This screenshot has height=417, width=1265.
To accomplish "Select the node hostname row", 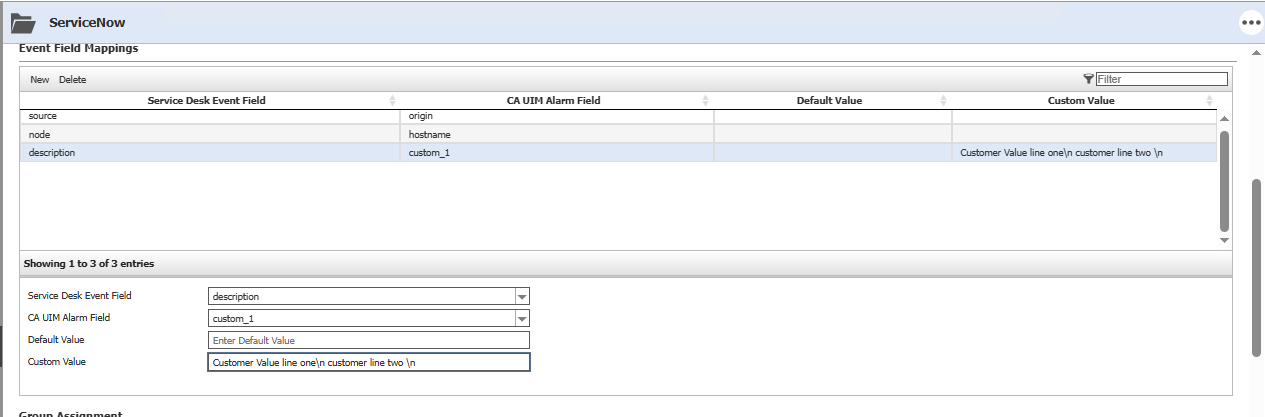I will click(x=210, y=134).
